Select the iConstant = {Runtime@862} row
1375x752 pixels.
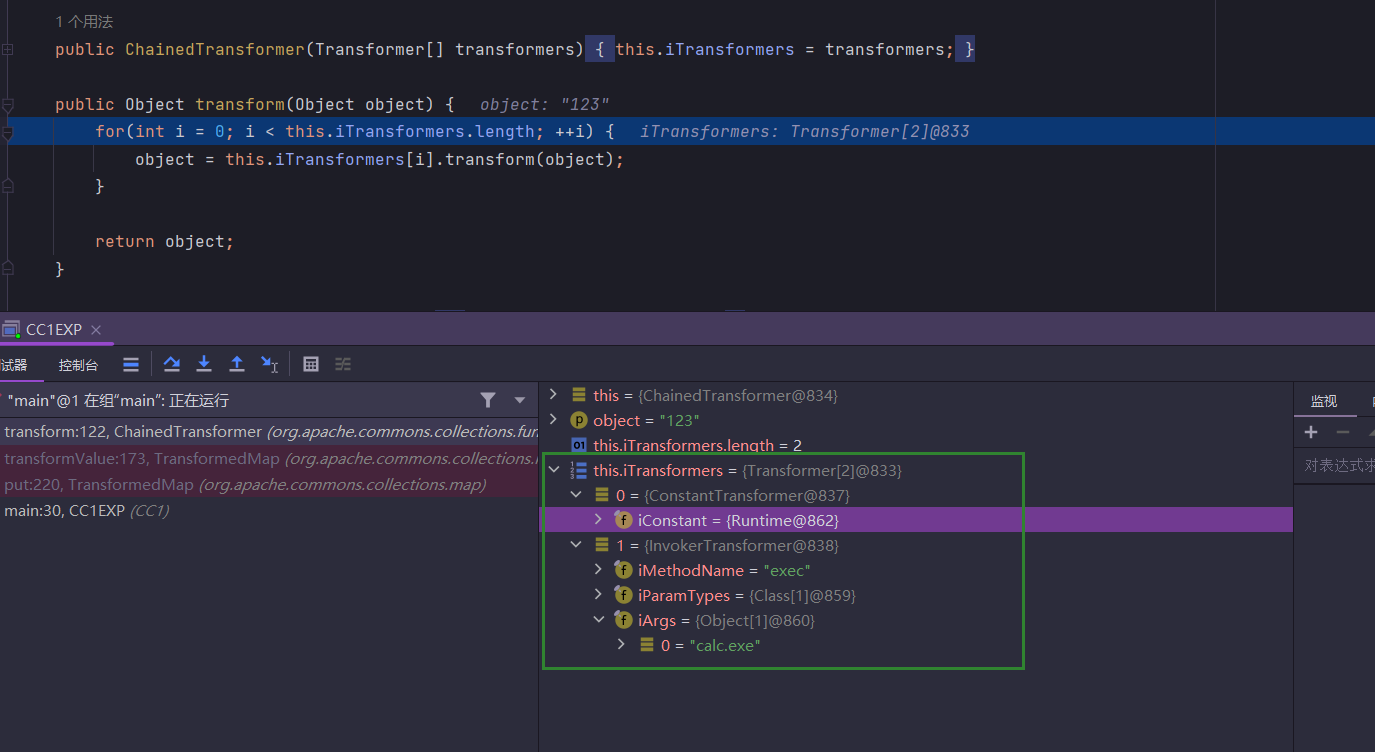[916, 520]
